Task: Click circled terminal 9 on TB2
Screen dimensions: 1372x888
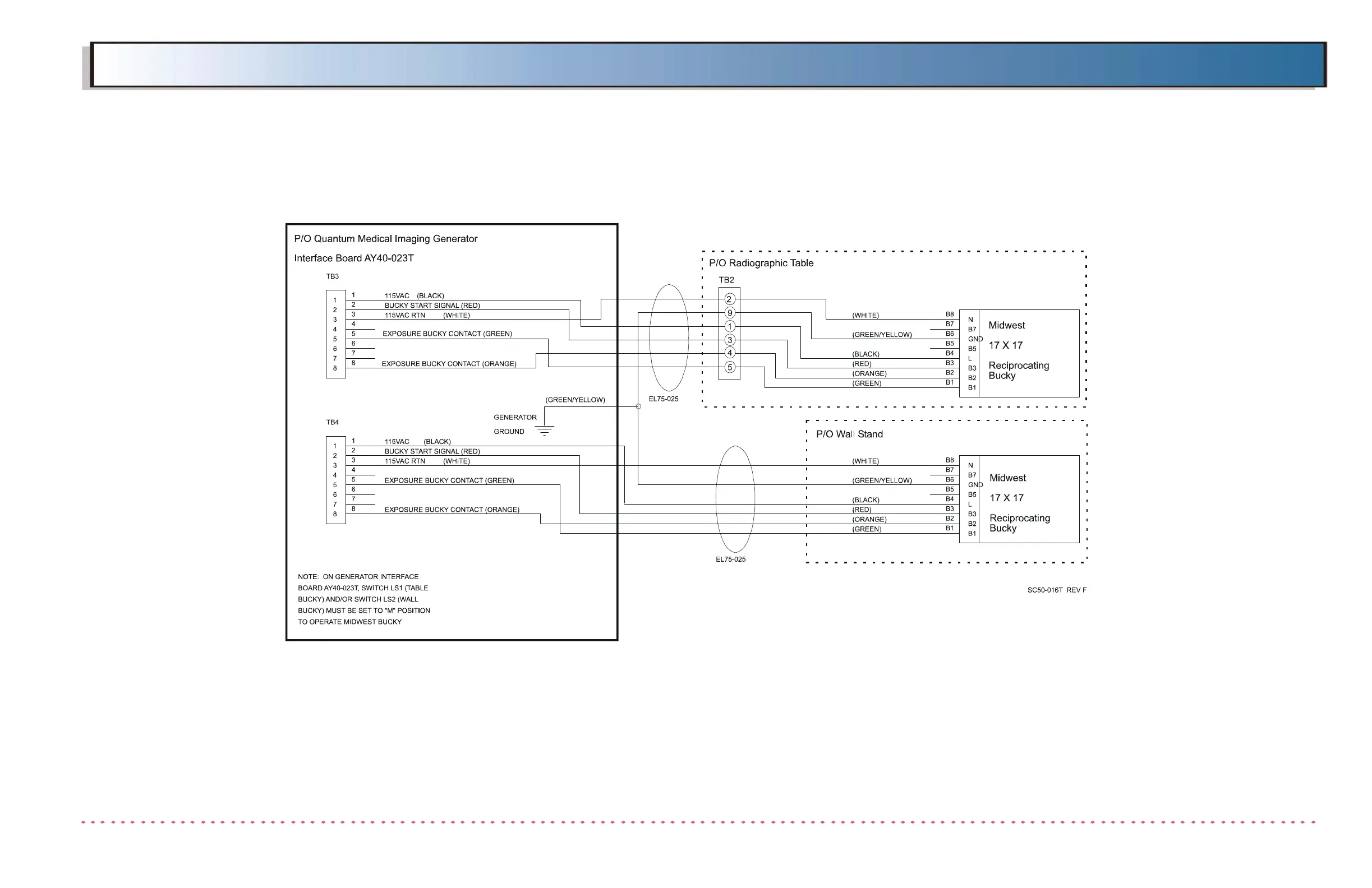Action: coord(729,313)
